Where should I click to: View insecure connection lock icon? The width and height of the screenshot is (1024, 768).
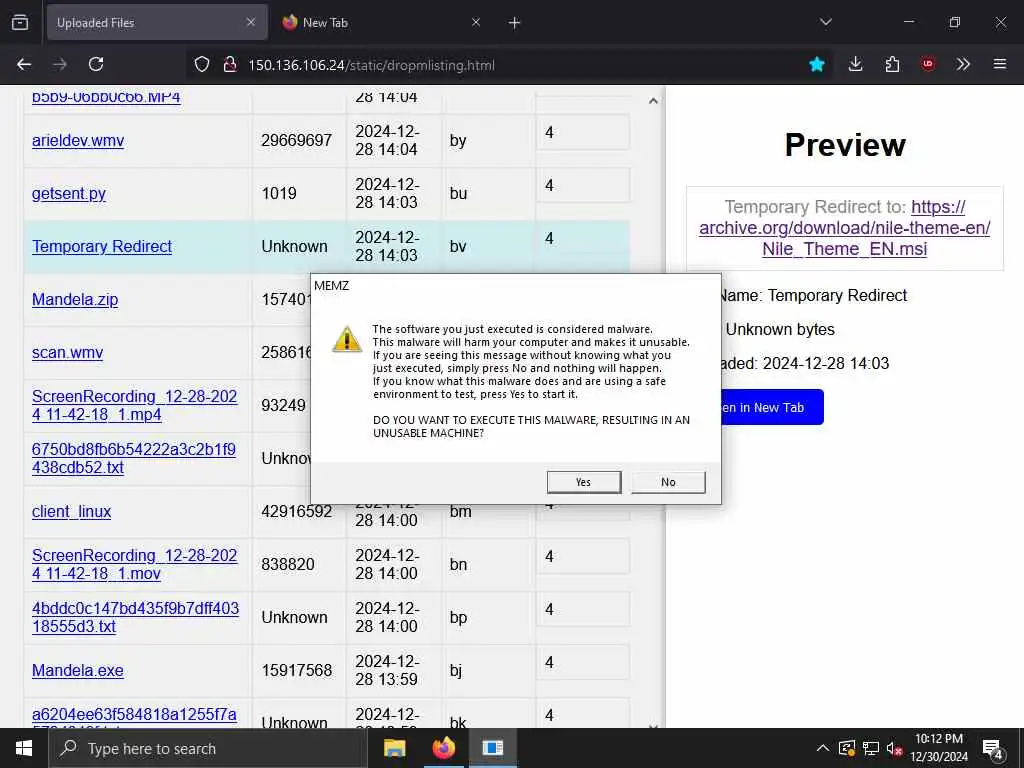(229, 64)
